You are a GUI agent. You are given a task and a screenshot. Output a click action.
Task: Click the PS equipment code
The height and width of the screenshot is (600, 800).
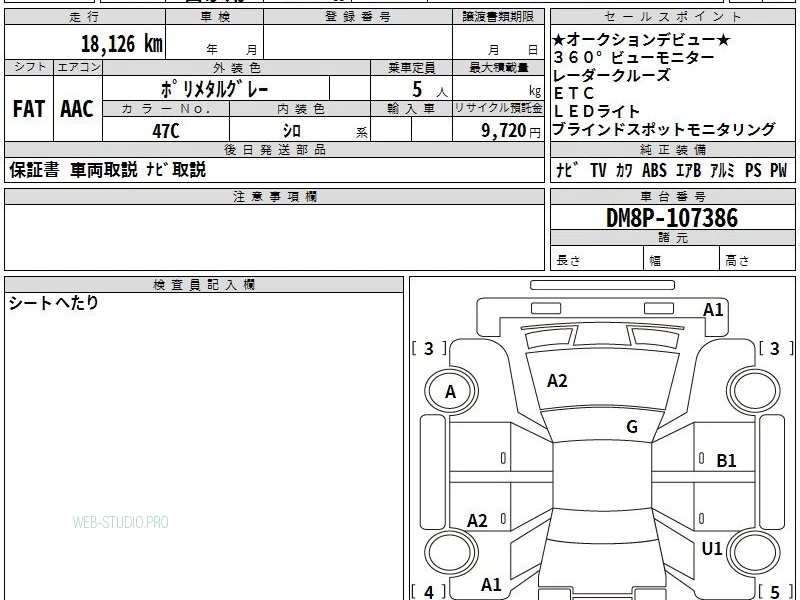click(753, 170)
